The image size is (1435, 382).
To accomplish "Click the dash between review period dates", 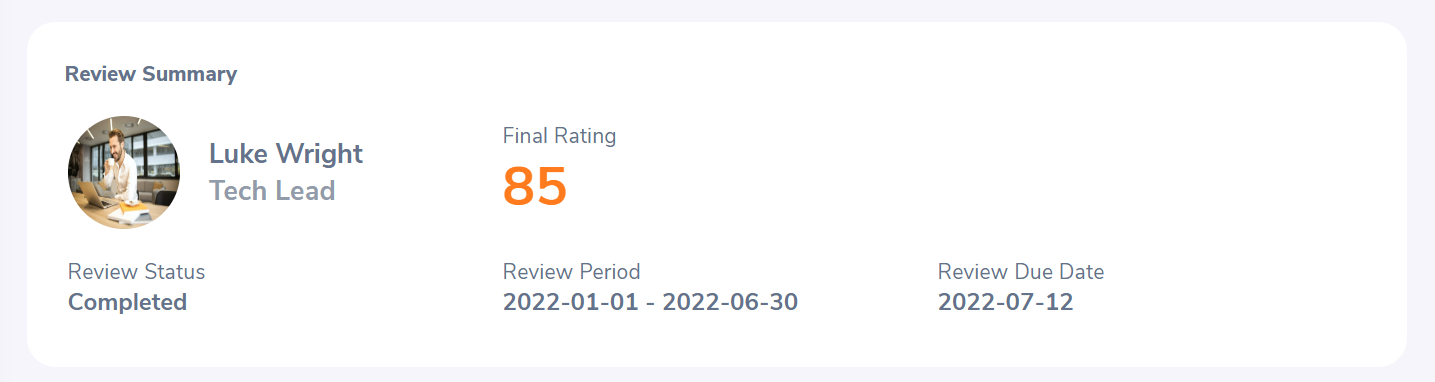I will [650, 303].
